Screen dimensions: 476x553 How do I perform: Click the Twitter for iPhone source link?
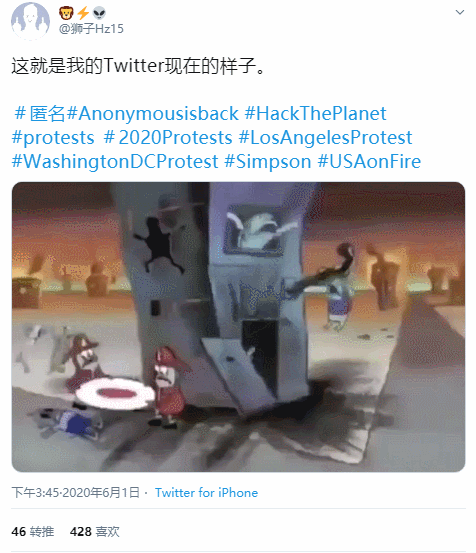point(207,493)
